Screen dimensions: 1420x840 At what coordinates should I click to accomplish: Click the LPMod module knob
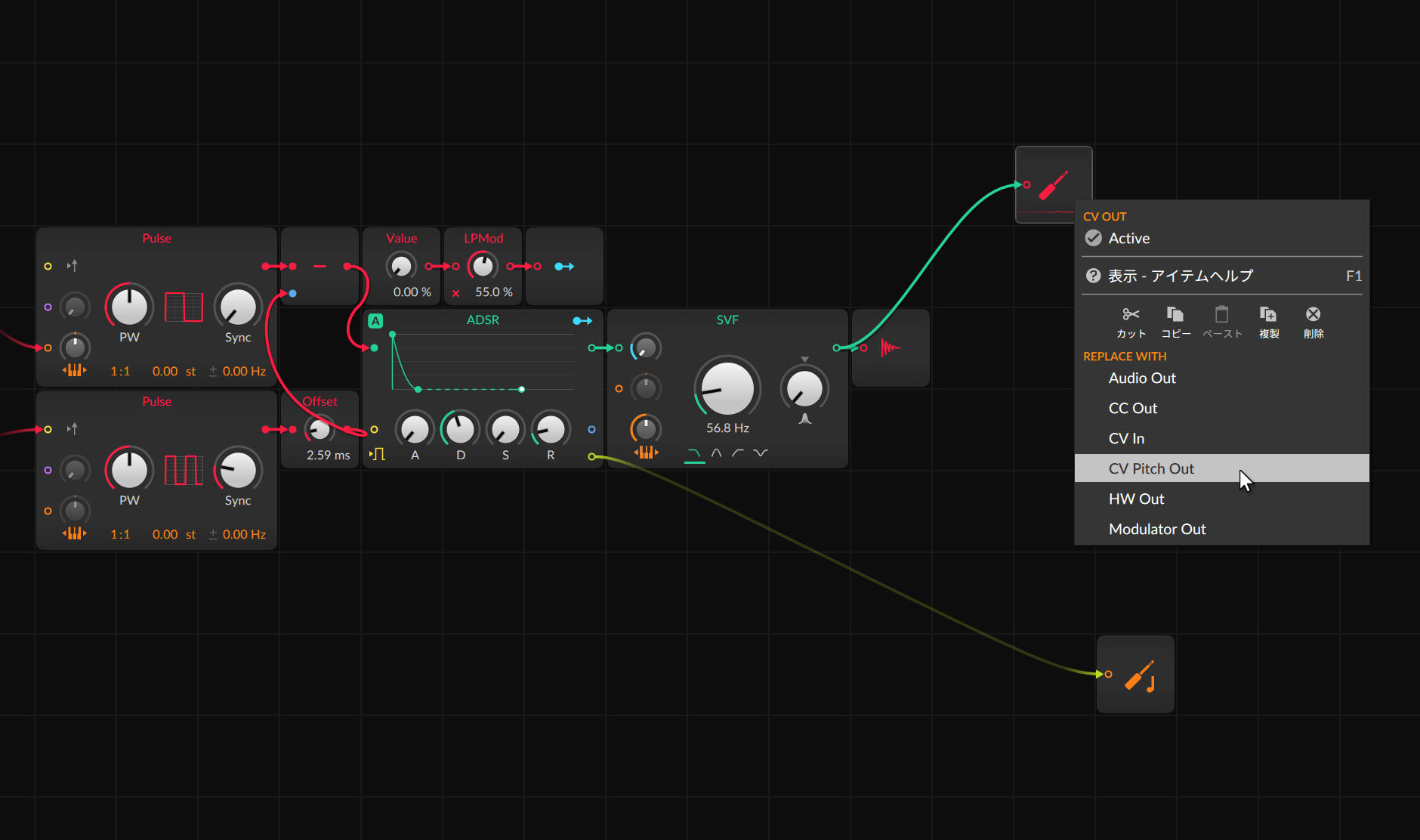tap(483, 266)
